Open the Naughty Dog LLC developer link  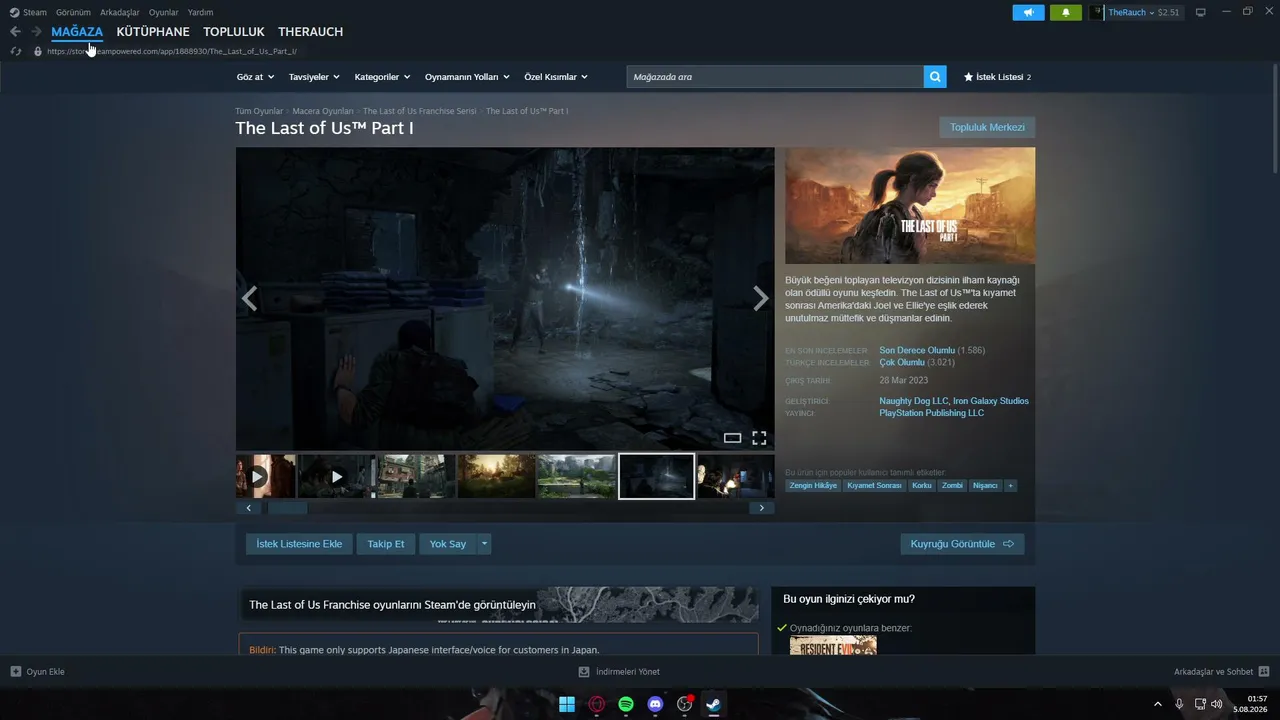point(914,401)
